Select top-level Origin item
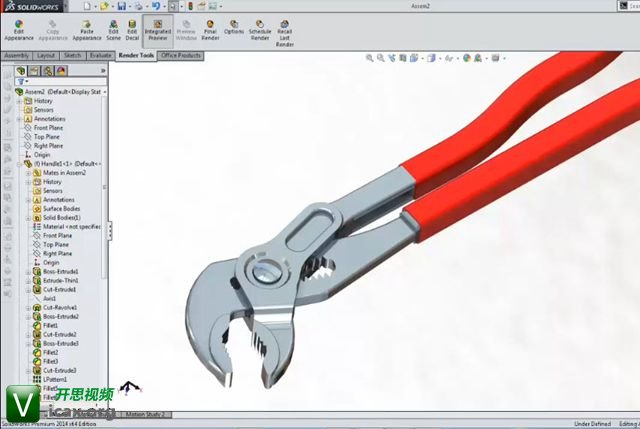 pos(37,155)
